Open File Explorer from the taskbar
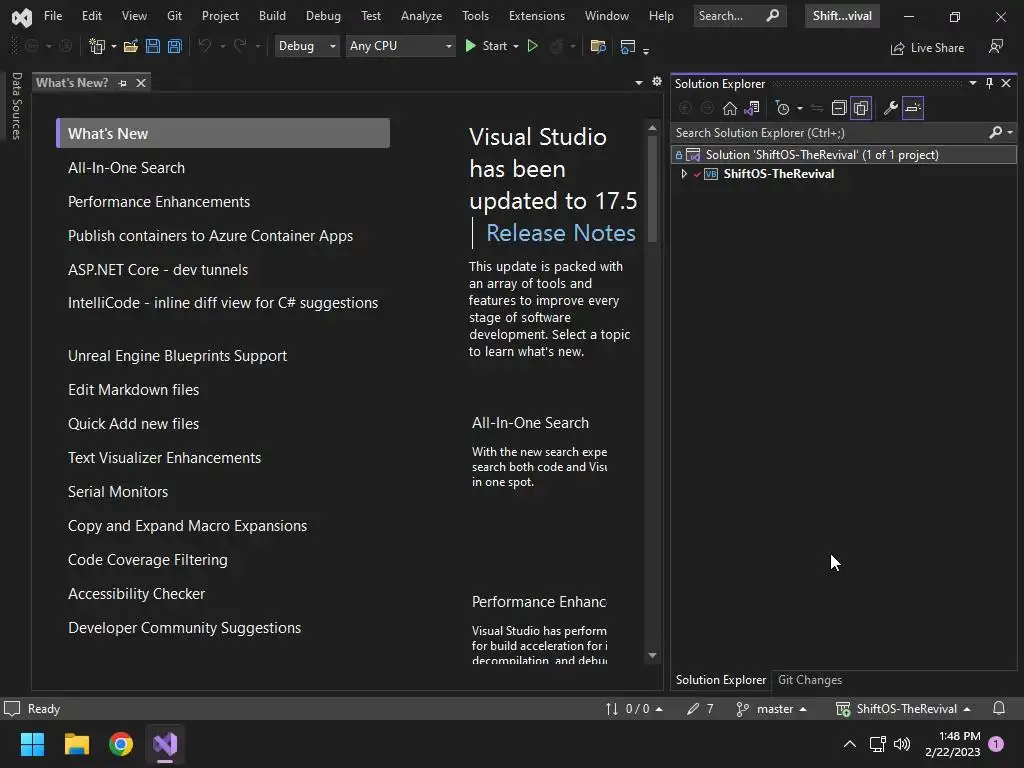Viewport: 1024px width, 768px height. (x=76, y=744)
